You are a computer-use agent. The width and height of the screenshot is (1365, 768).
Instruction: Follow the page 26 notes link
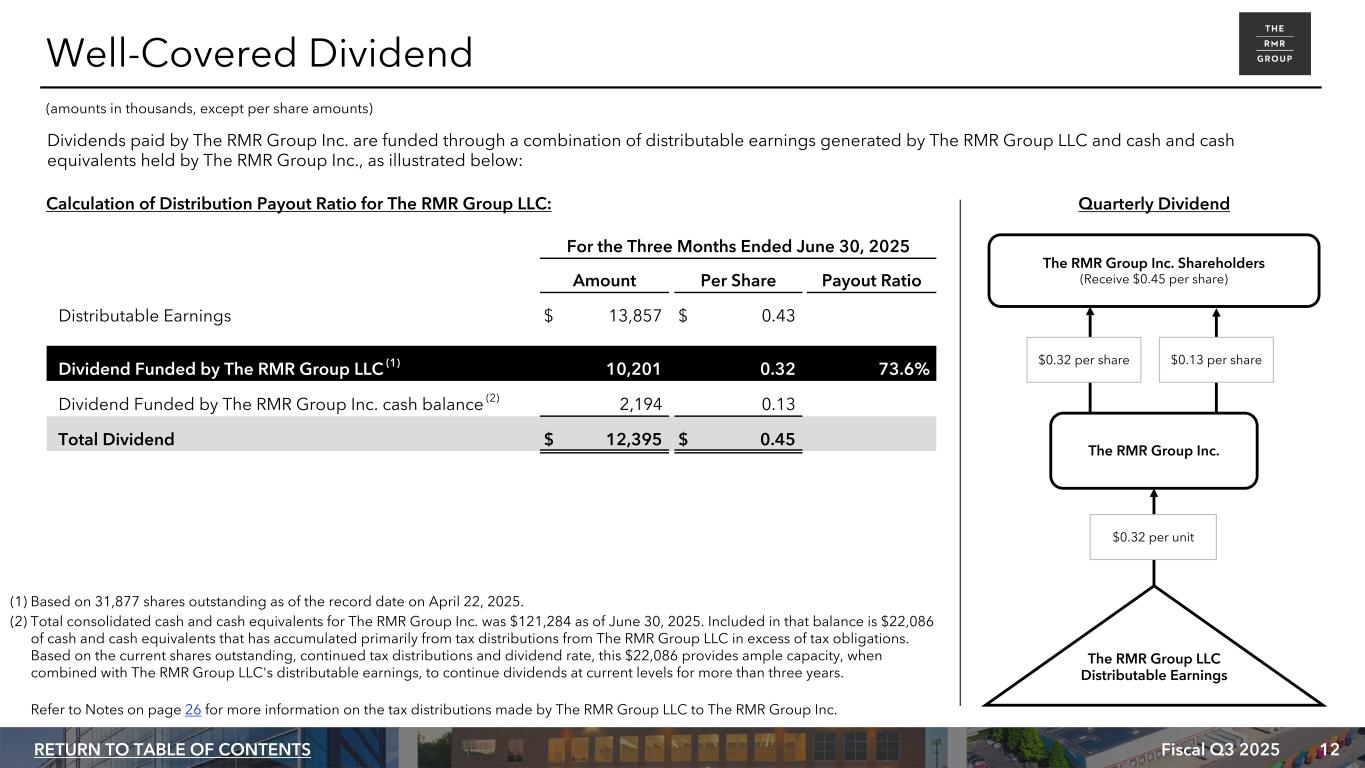(193, 710)
